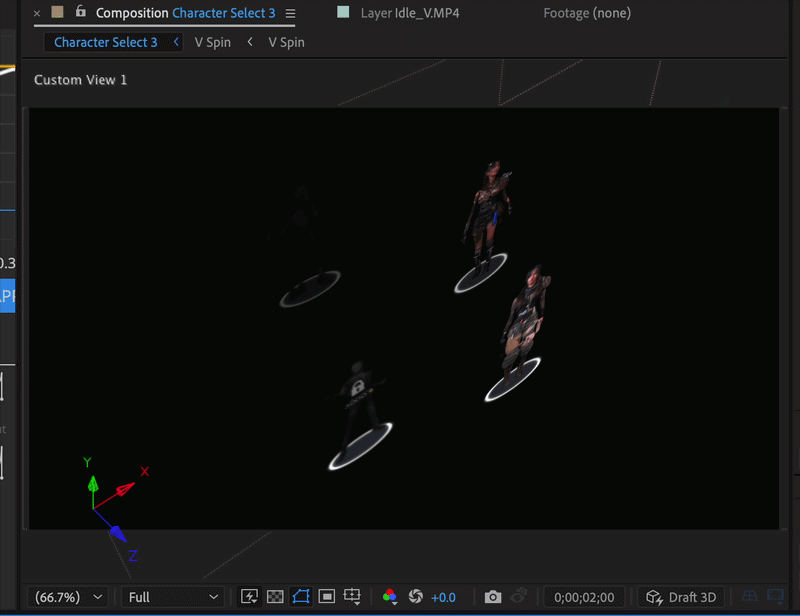
Task: Toggle the extended viewer icon at toolbar end
Action: pos(776,596)
